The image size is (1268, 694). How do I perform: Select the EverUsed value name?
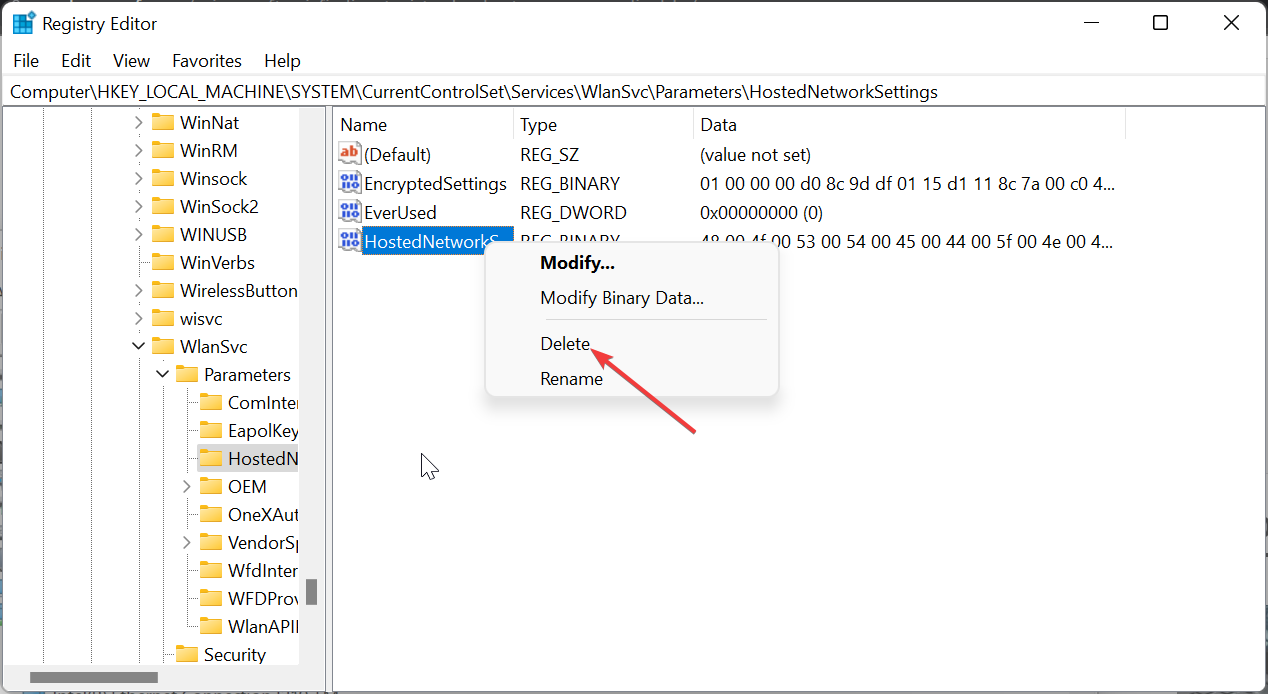click(x=400, y=212)
